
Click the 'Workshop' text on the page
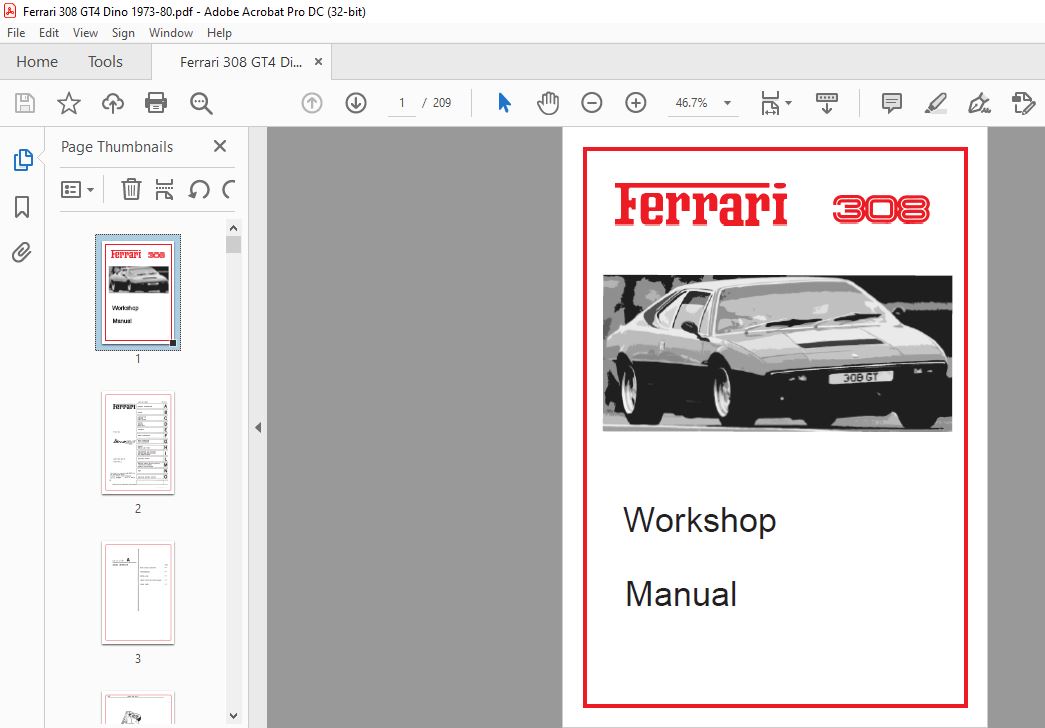(700, 521)
